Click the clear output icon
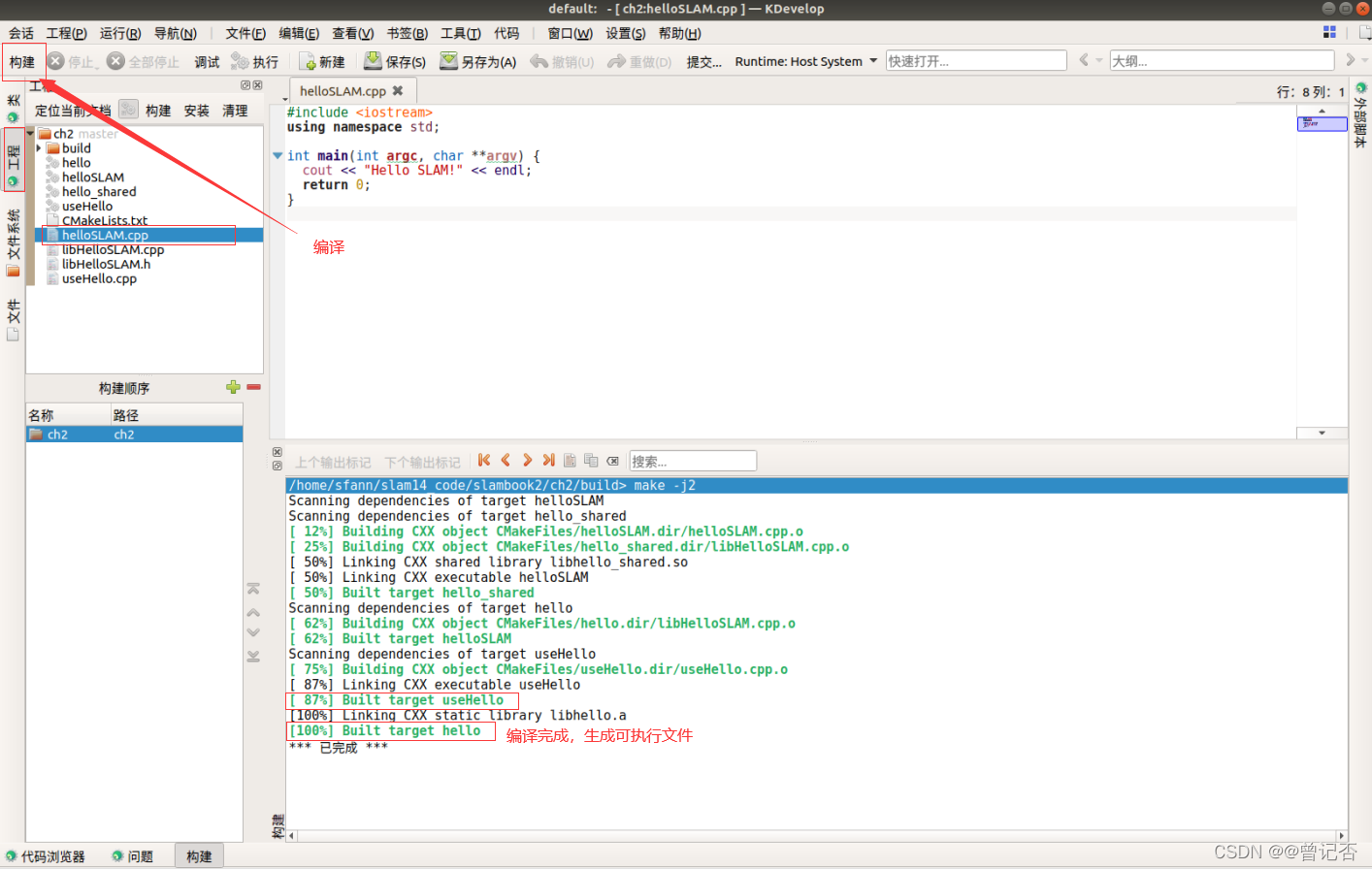This screenshot has width=1372, height=870. pos(612,461)
